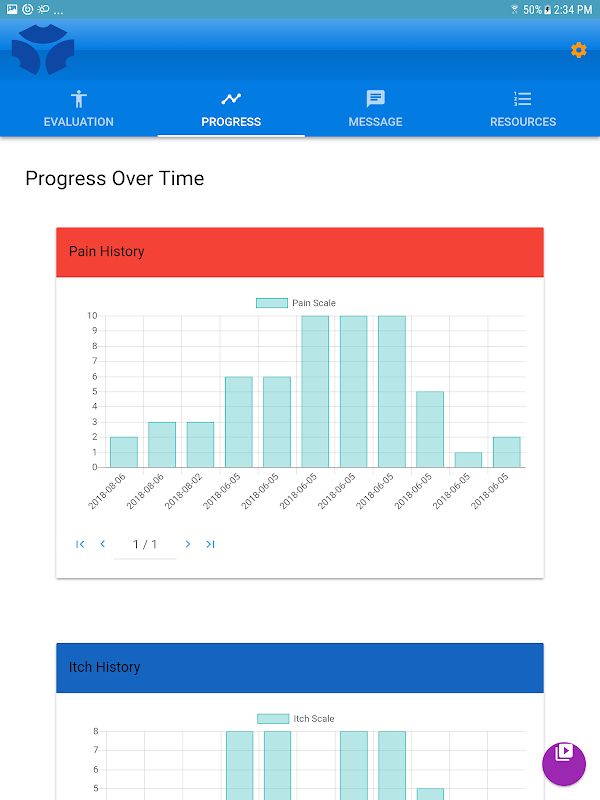Tap the purple video library floating button
Viewport: 600px width, 800px height.
[564, 764]
